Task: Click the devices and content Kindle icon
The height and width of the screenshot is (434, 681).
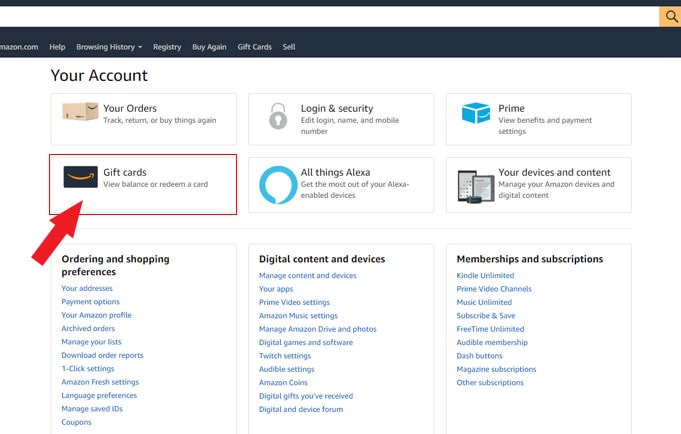Action: [x=475, y=185]
